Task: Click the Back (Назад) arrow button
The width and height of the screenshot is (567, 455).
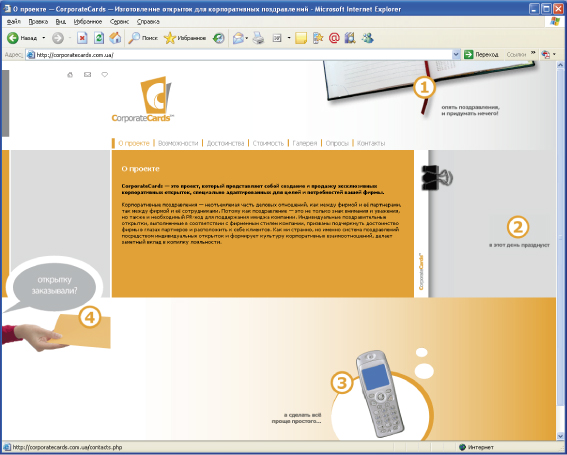Action: tap(13, 38)
